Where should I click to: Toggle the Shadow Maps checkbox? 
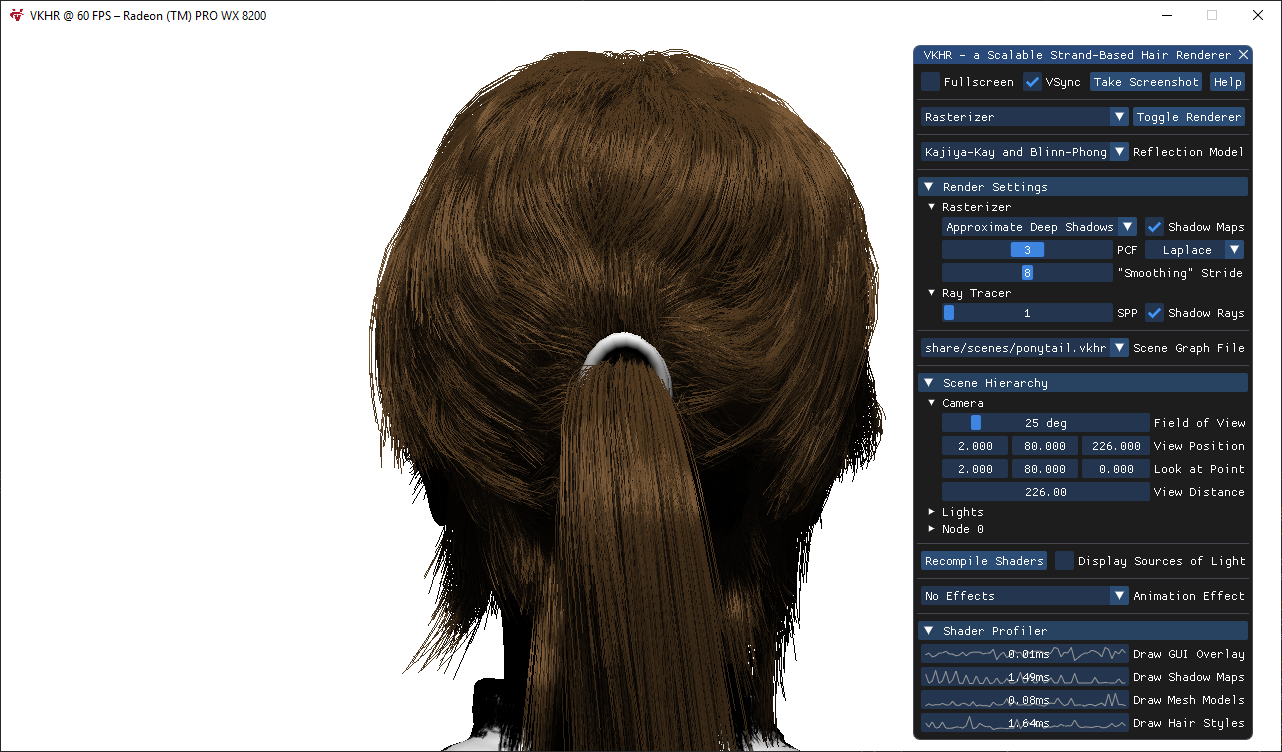pyautogui.click(x=1154, y=227)
